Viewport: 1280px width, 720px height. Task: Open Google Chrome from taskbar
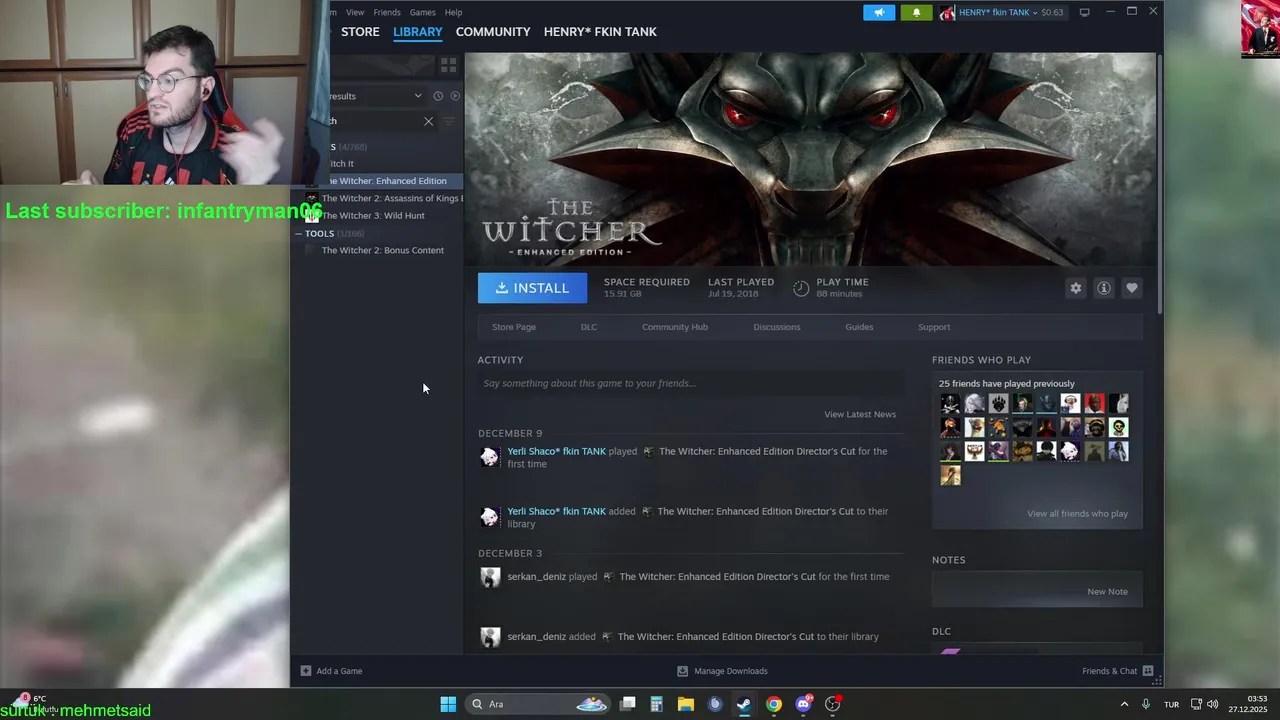774,704
